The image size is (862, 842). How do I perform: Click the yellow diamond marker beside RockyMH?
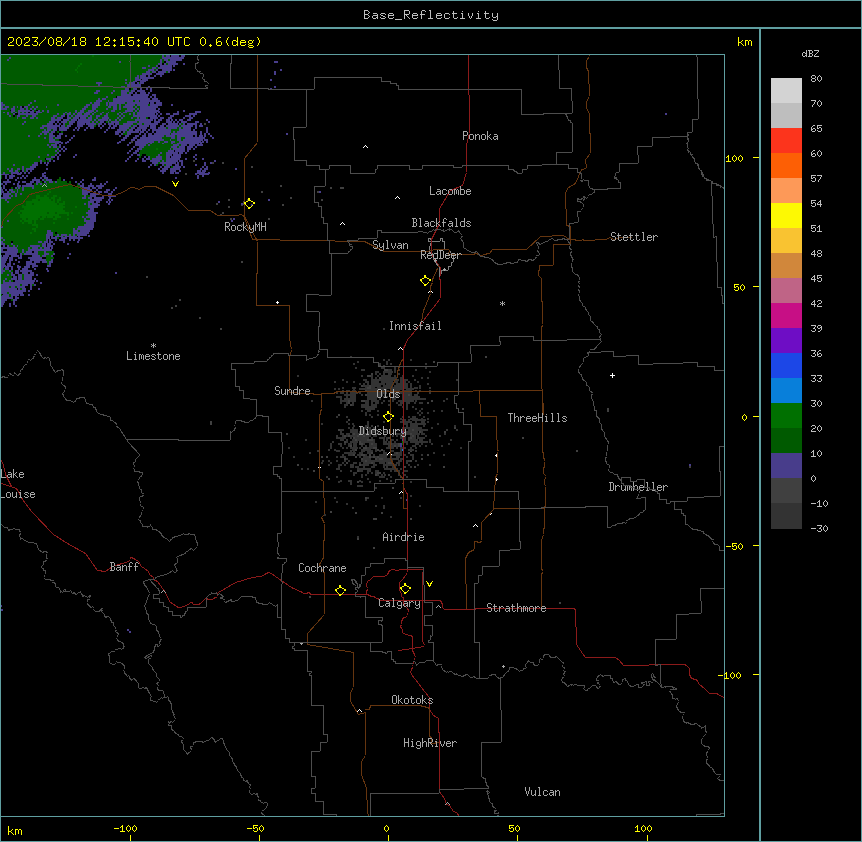tap(249, 204)
